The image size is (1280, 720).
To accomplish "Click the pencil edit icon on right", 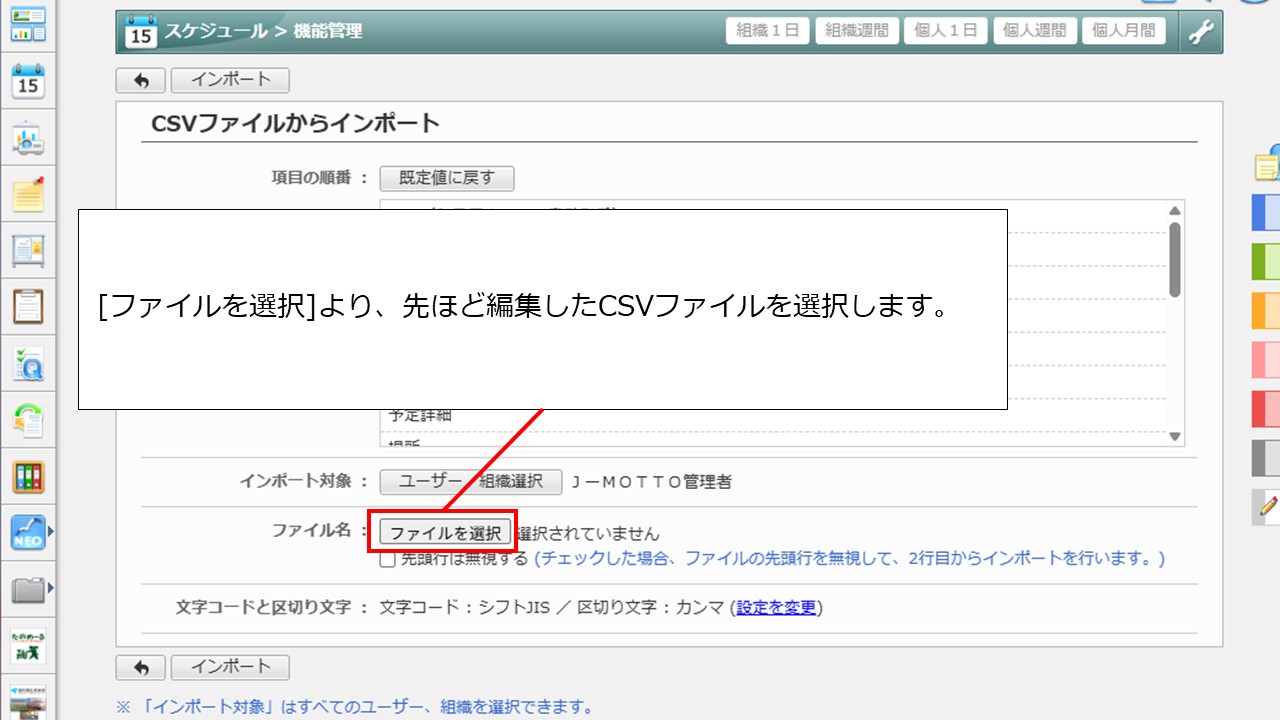I will coord(1268,506).
